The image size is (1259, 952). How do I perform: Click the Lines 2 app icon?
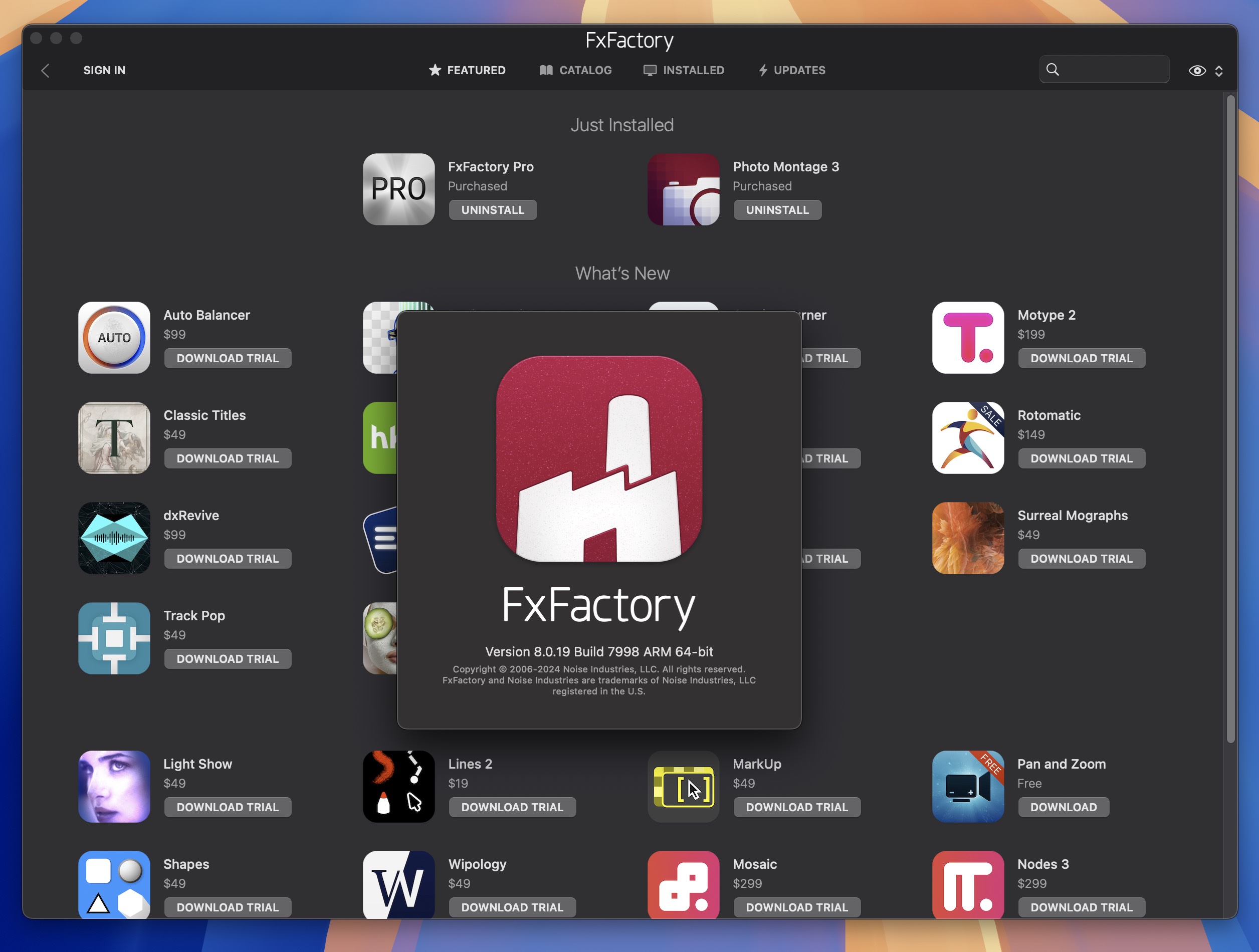click(398, 787)
